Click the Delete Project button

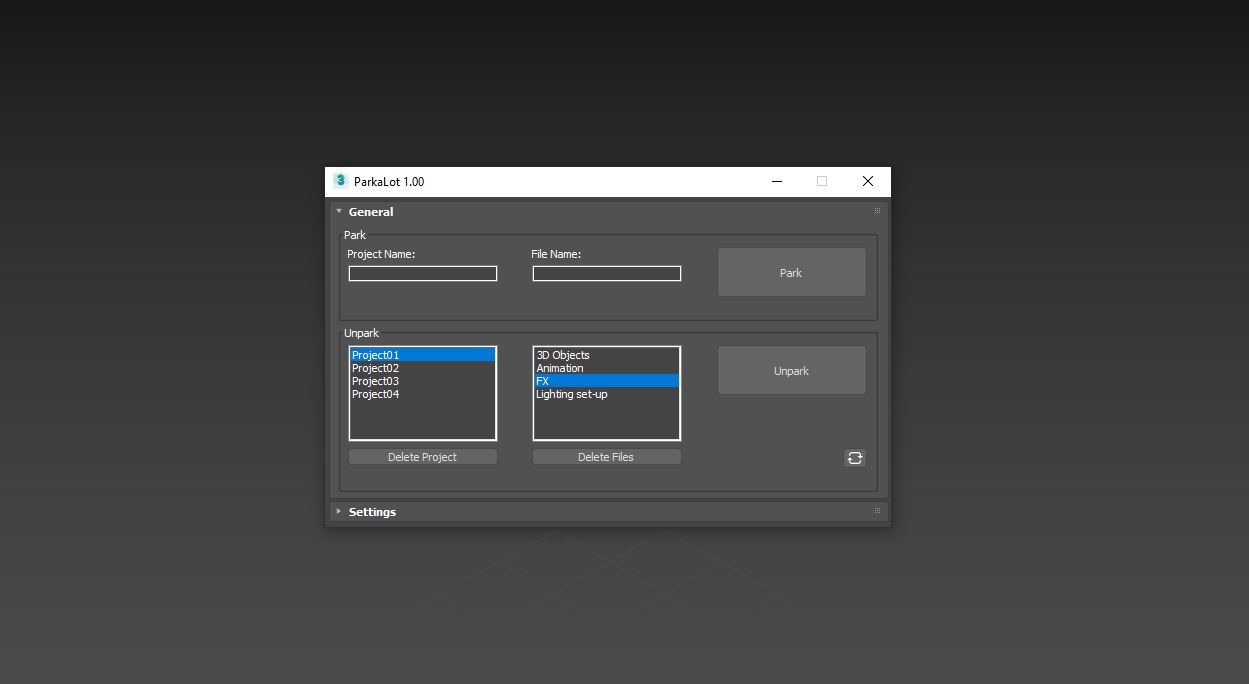point(422,456)
